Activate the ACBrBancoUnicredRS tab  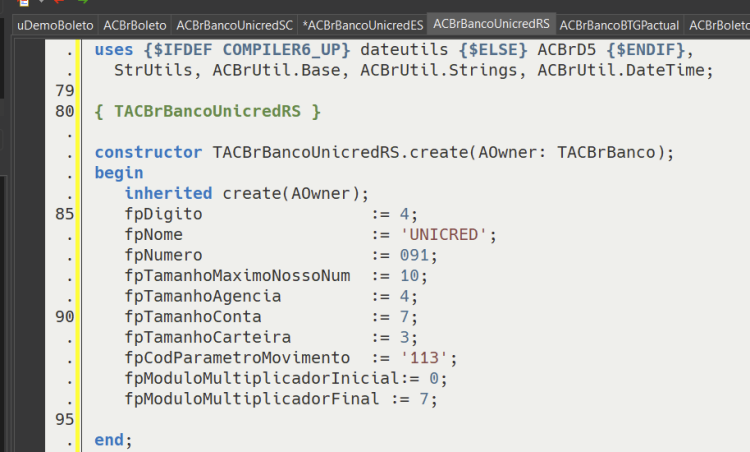pyautogui.click(x=491, y=24)
